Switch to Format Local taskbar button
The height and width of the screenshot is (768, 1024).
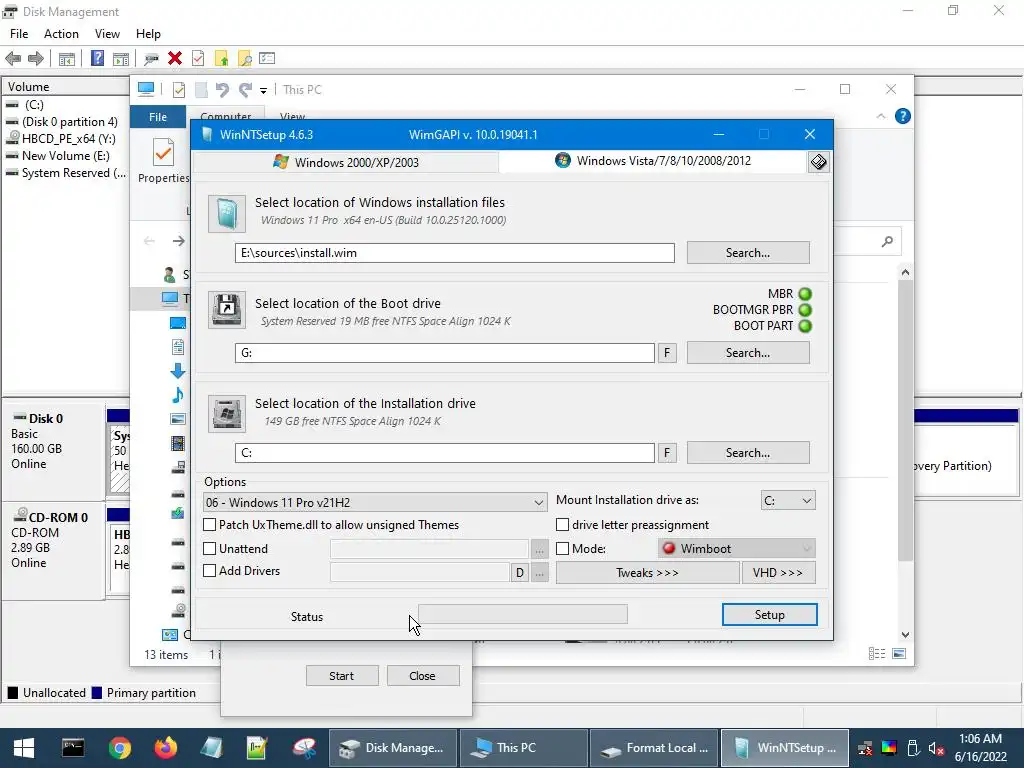point(654,748)
